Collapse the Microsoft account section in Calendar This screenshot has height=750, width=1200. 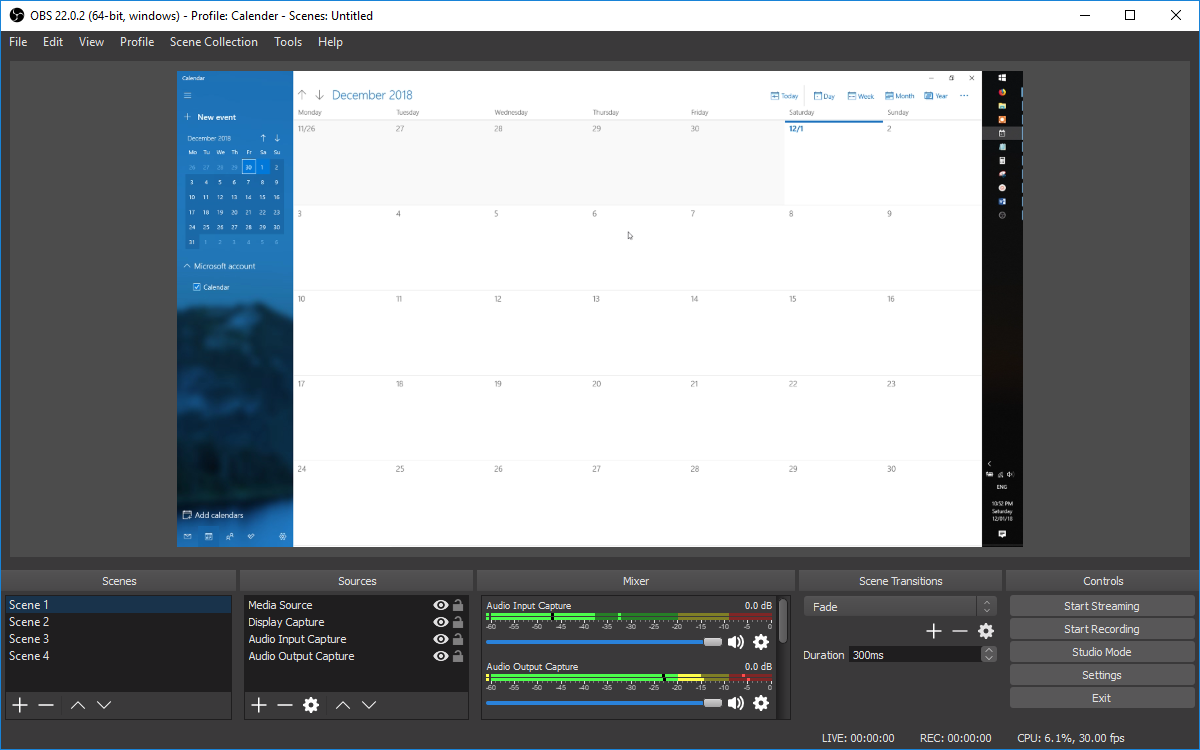[x=187, y=265]
